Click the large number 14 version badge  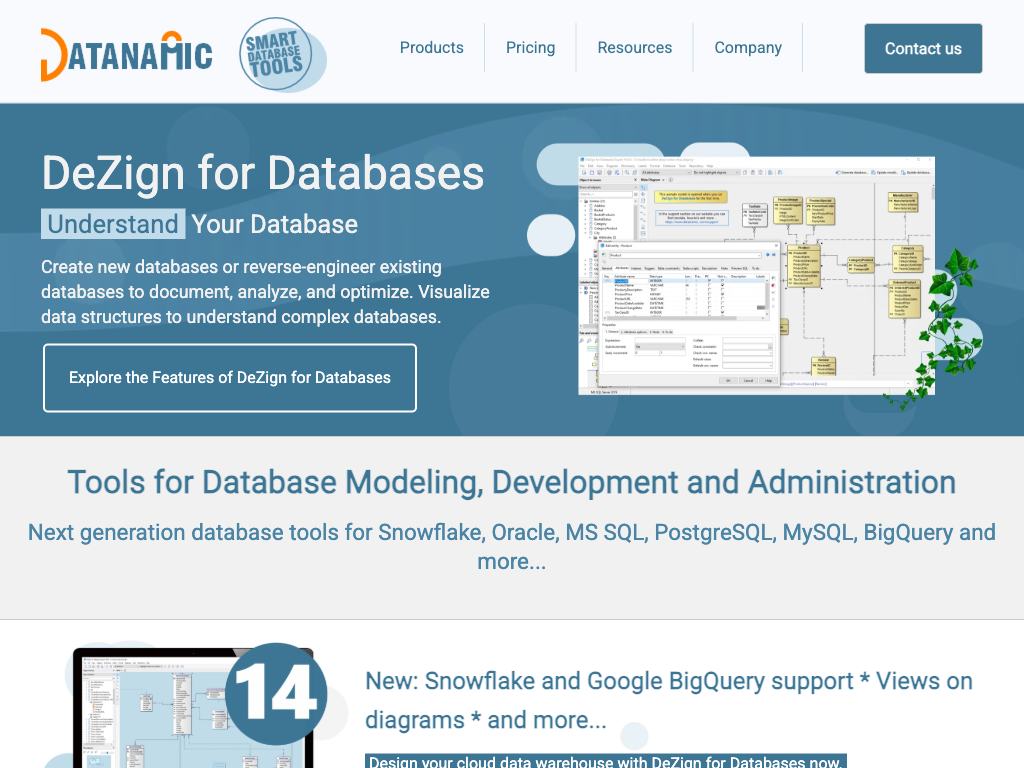[x=276, y=693]
